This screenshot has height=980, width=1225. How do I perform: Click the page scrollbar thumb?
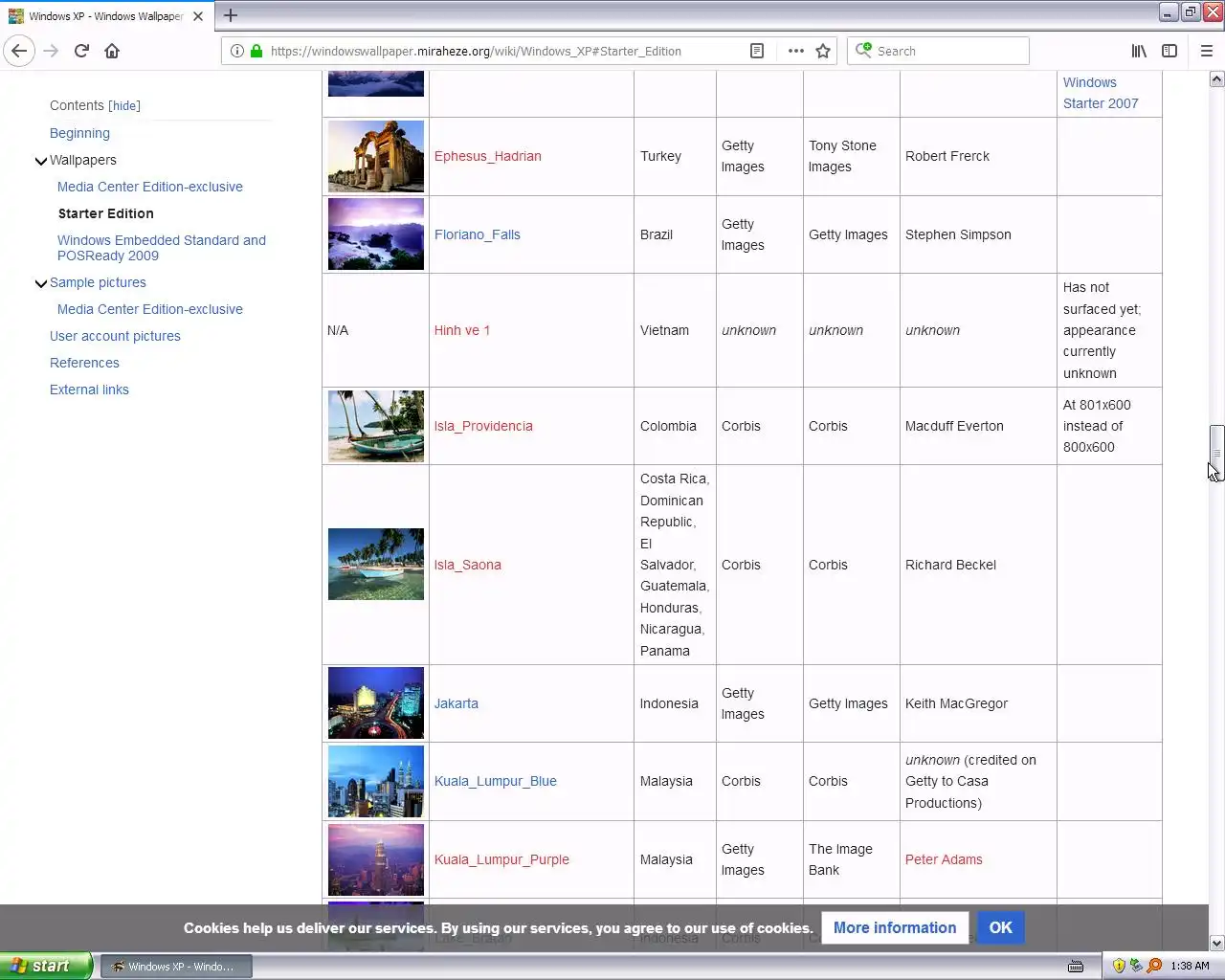click(x=1216, y=453)
